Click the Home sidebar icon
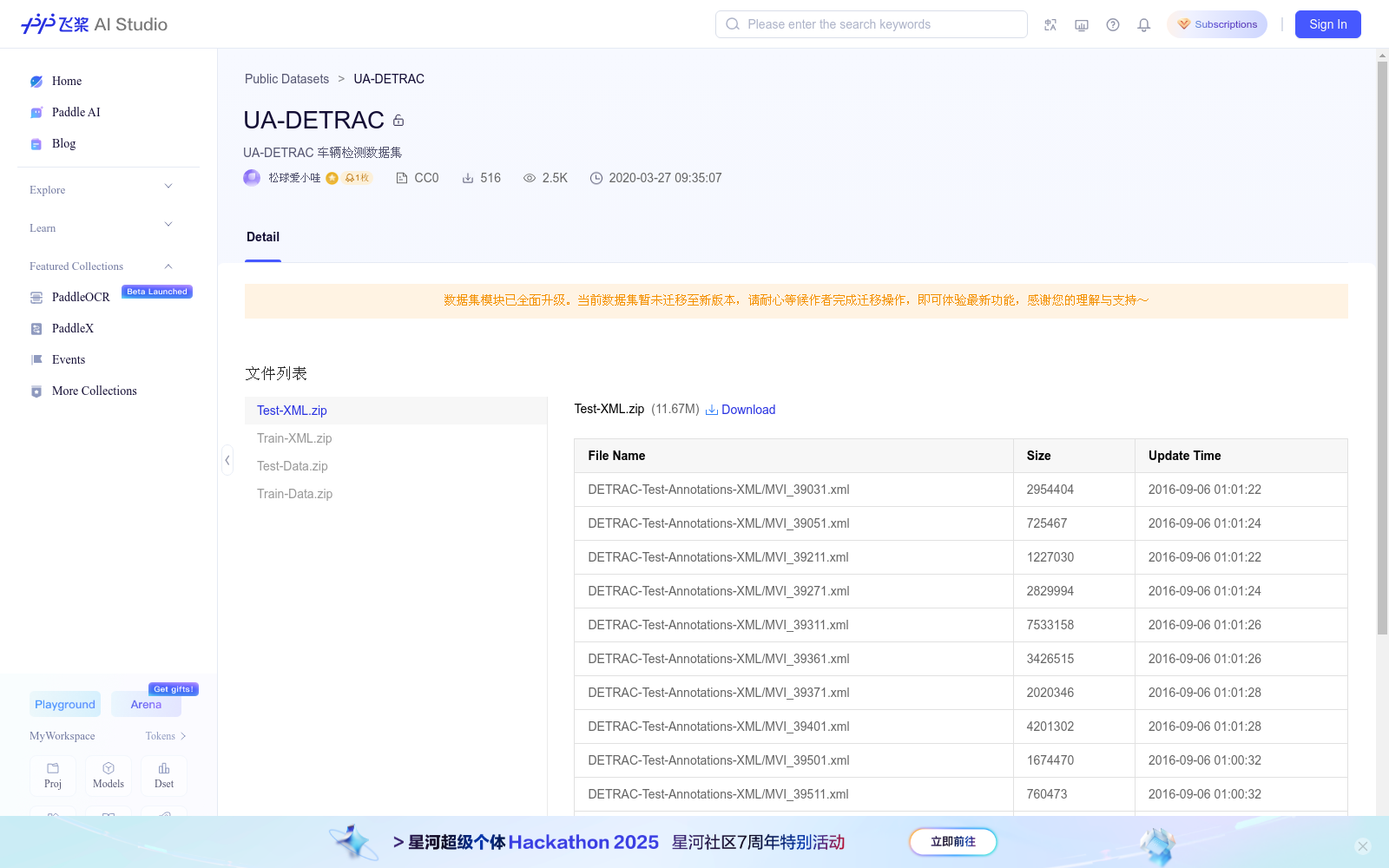 point(36,82)
